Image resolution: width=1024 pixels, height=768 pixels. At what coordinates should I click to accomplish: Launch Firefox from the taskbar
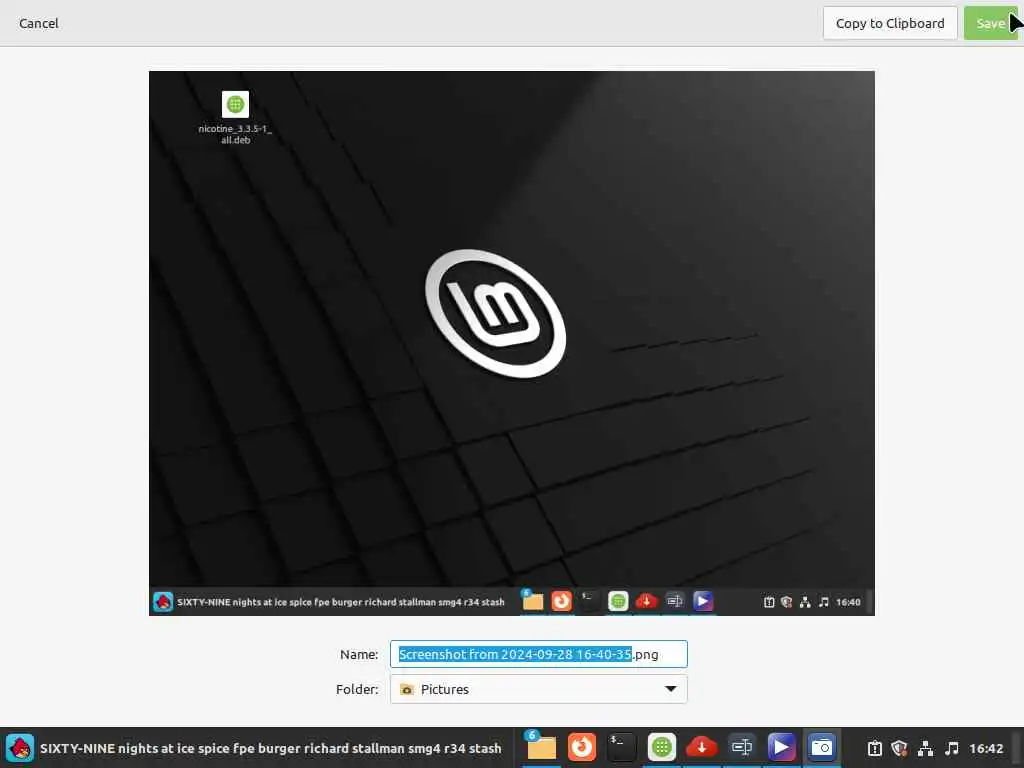click(x=581, y=747)
